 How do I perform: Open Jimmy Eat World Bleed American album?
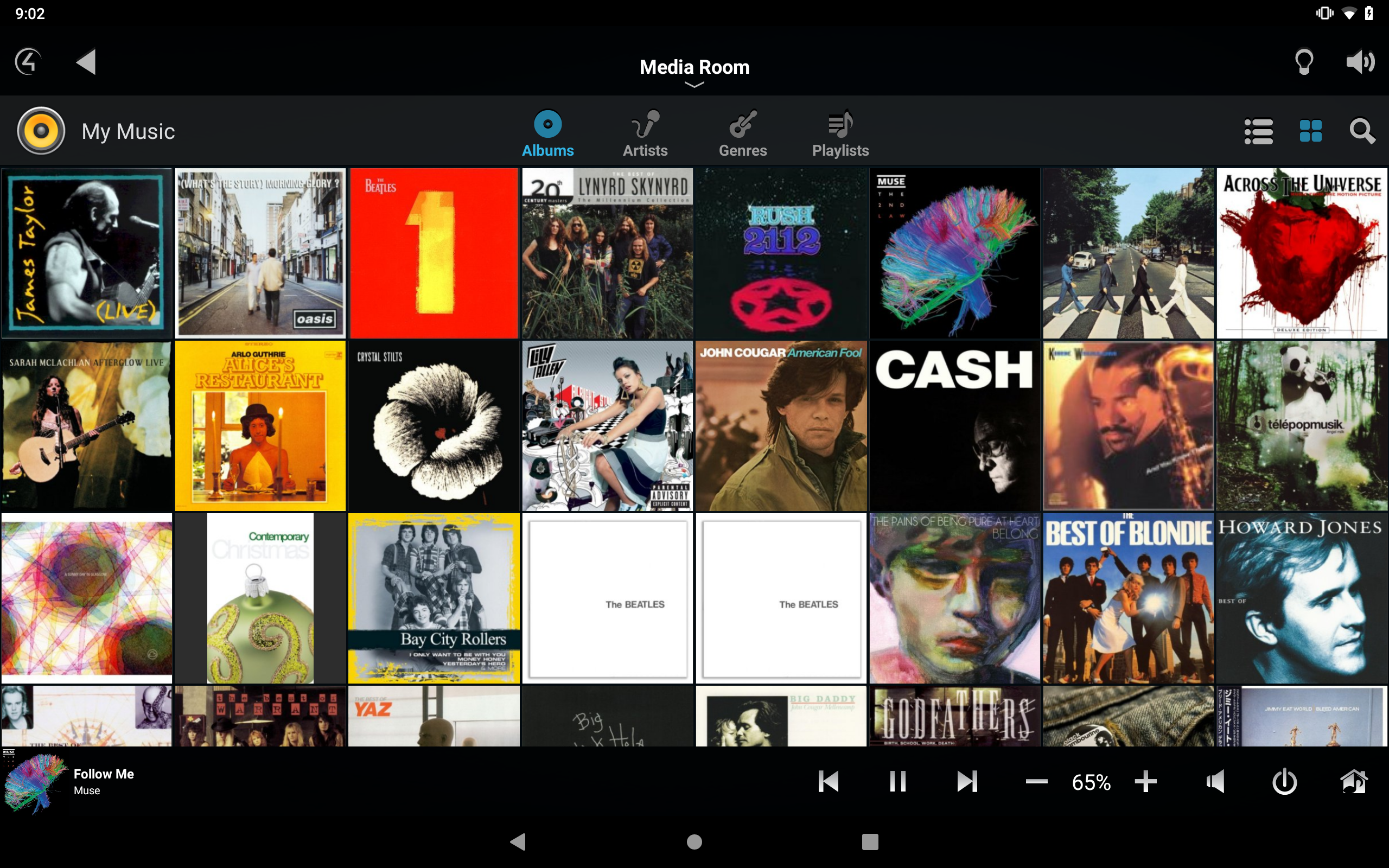click(x=1302, y=716)
